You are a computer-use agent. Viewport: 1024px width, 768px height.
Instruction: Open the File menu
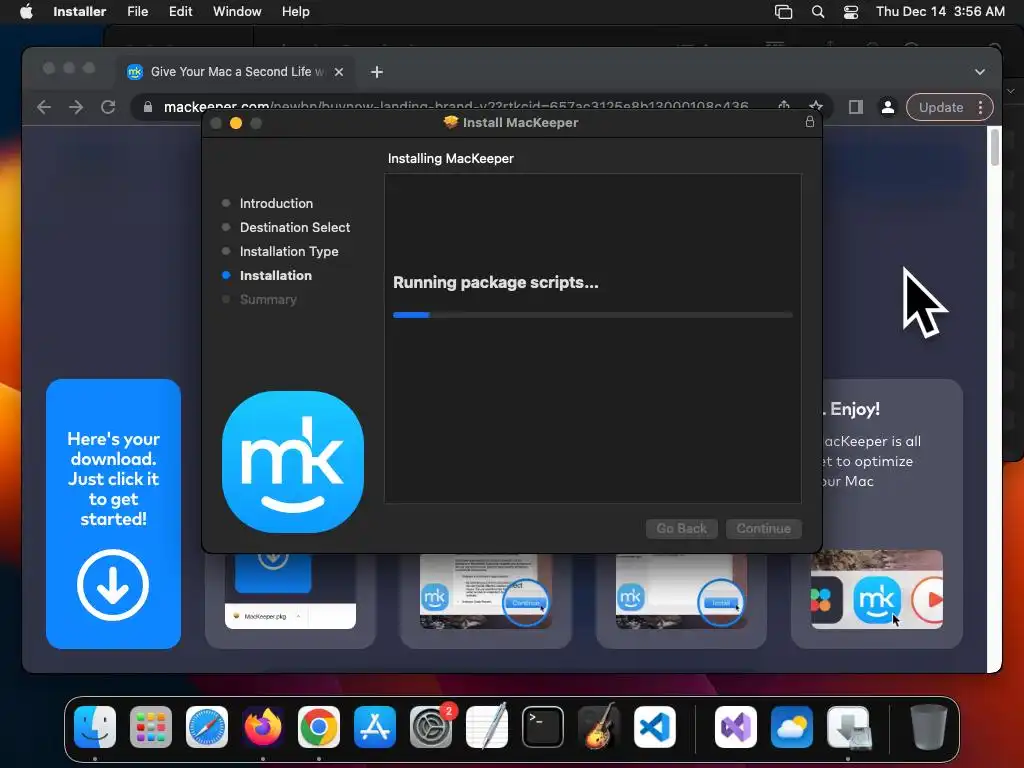[x=137, y=12]
